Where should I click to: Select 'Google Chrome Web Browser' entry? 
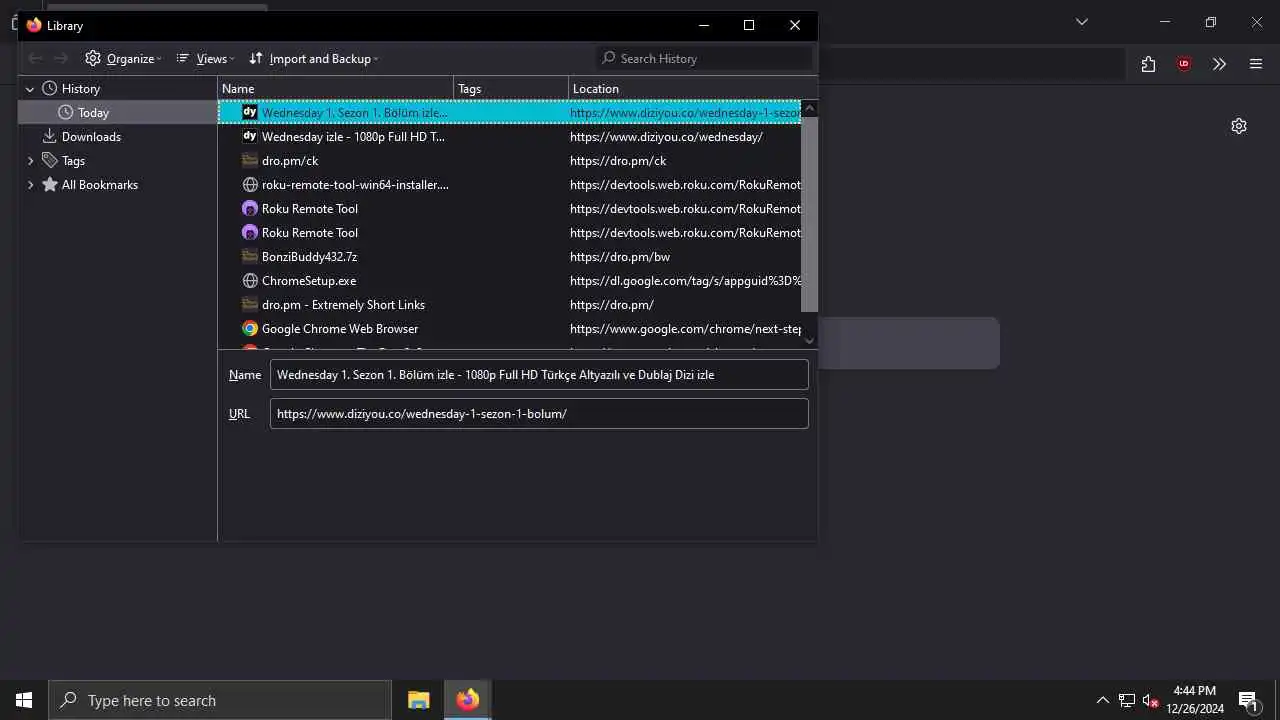click(510, 329)
